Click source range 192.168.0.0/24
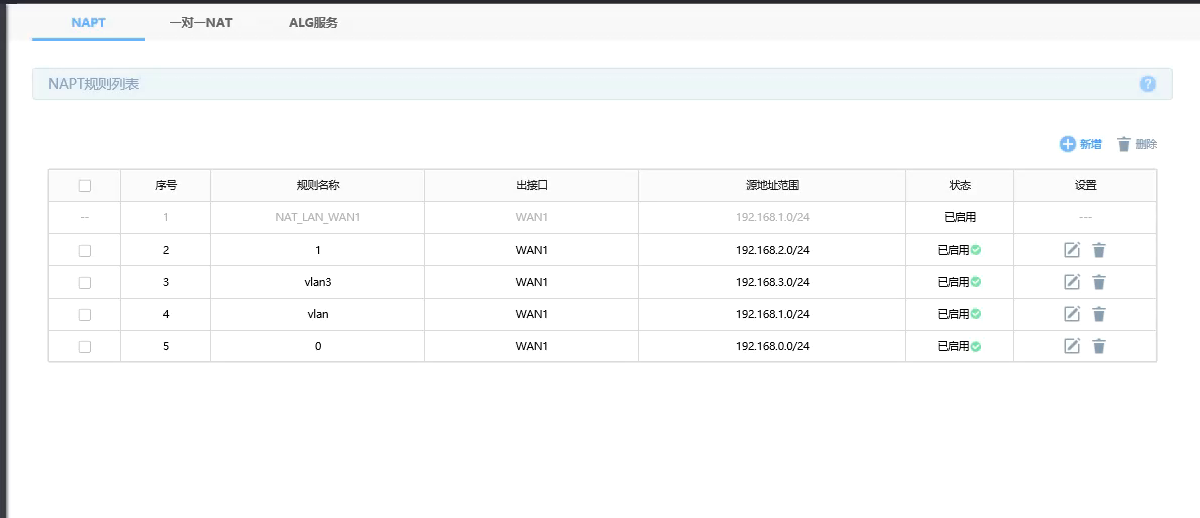 772,346
